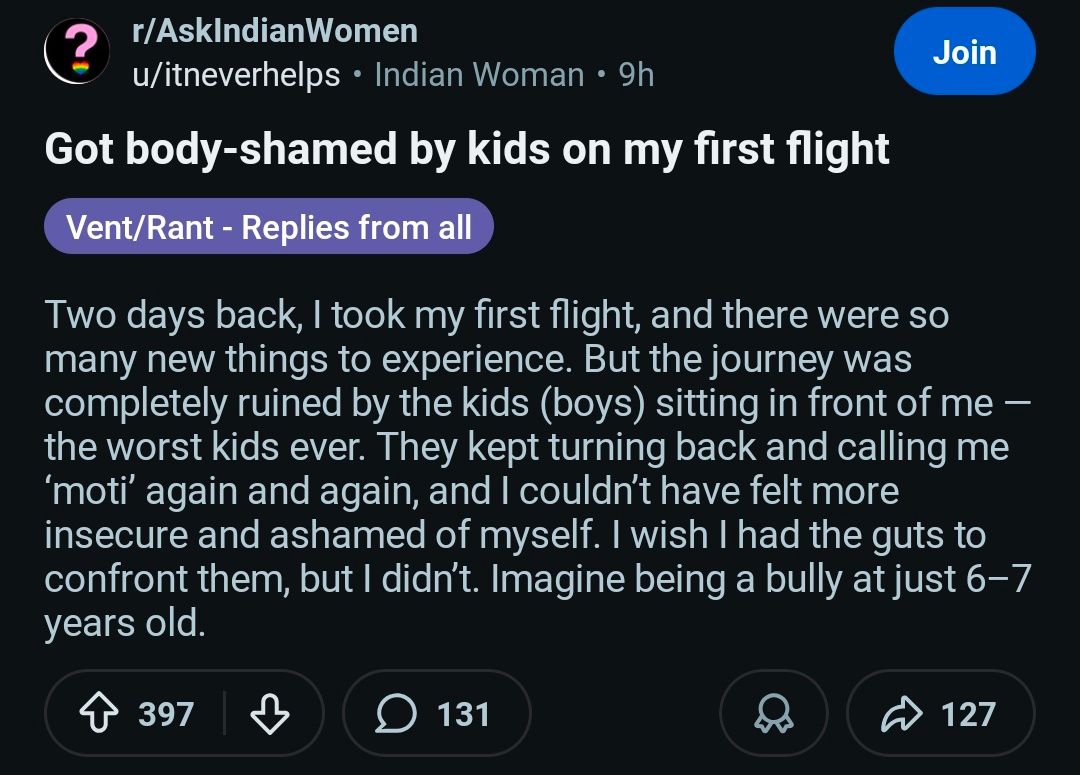1080x775 pixels.
Task: Click the 9h post timestamp
Action: click(x=636, y=75)
